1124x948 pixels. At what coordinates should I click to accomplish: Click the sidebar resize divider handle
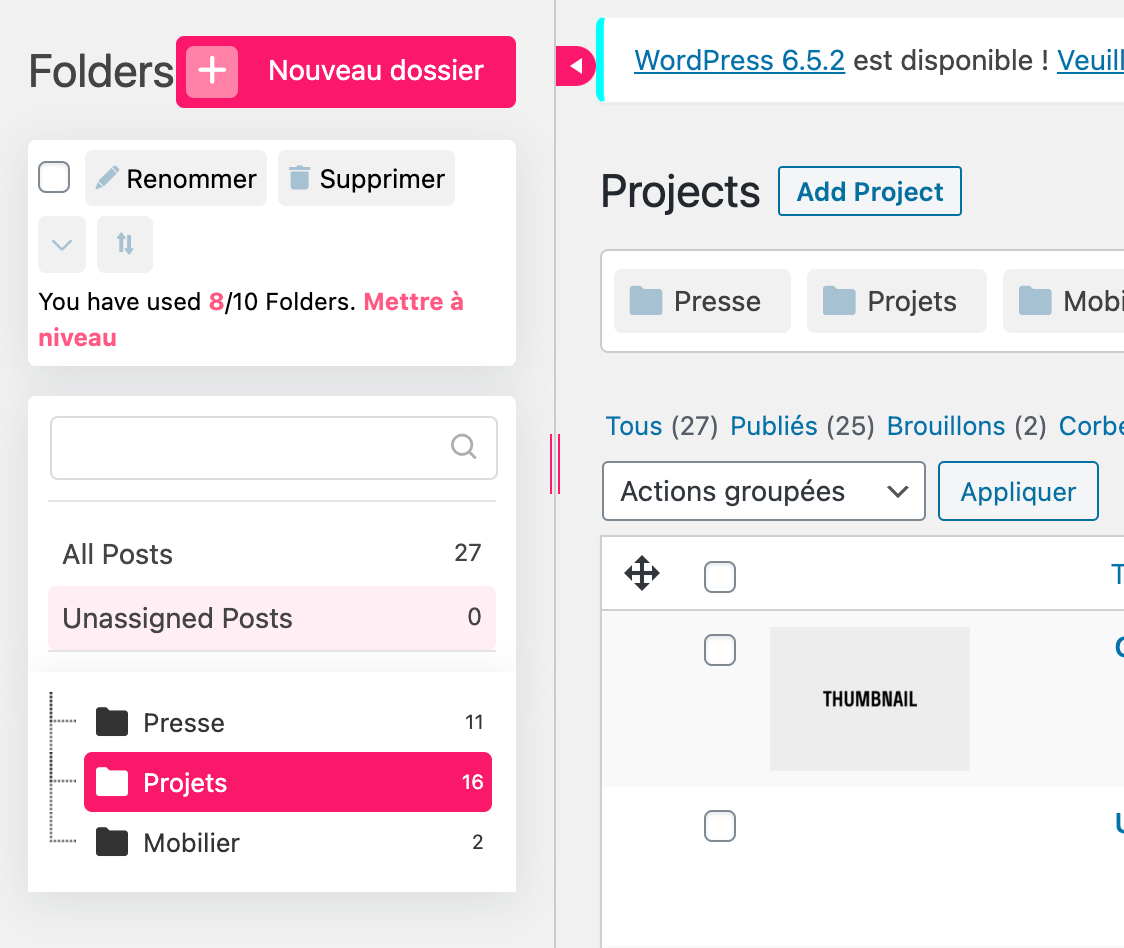[x=555, y=464]
